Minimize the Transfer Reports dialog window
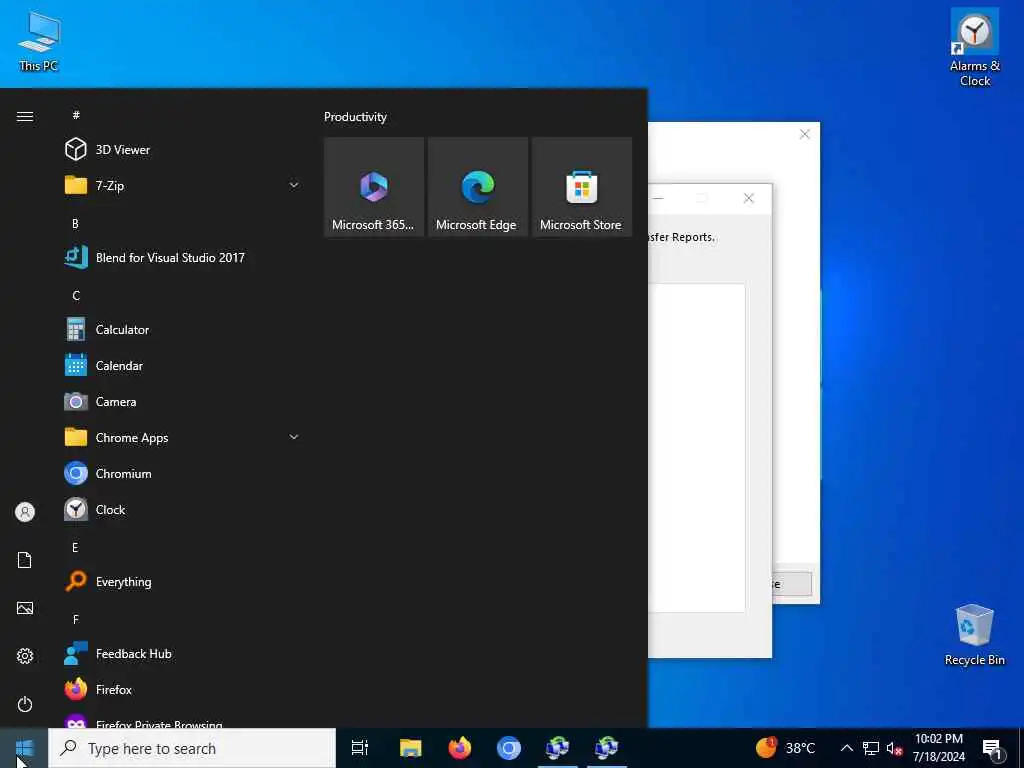This screenshot has width=1024, height=768. pyautogui.click(x=658, y=198)
